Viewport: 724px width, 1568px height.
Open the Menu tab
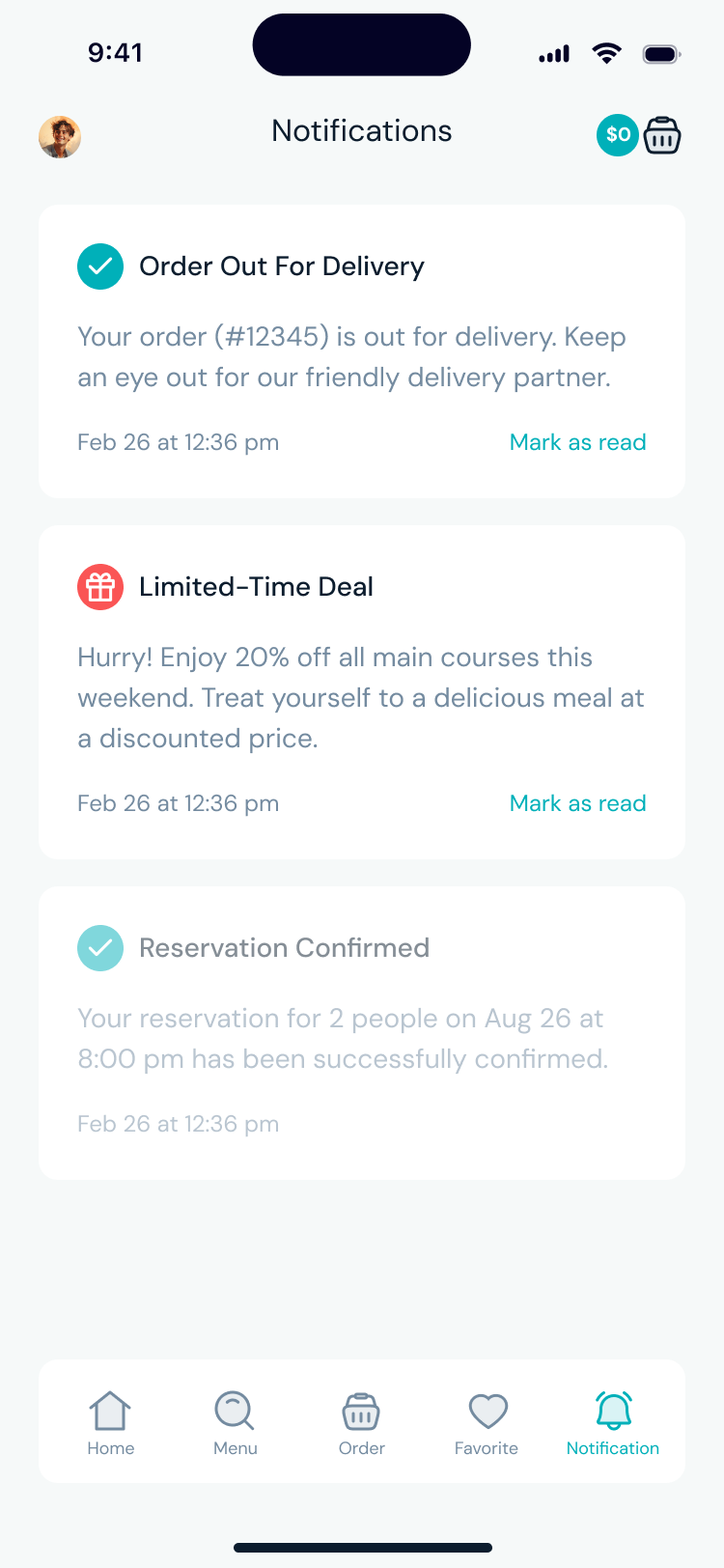(x=236, y=1423)
